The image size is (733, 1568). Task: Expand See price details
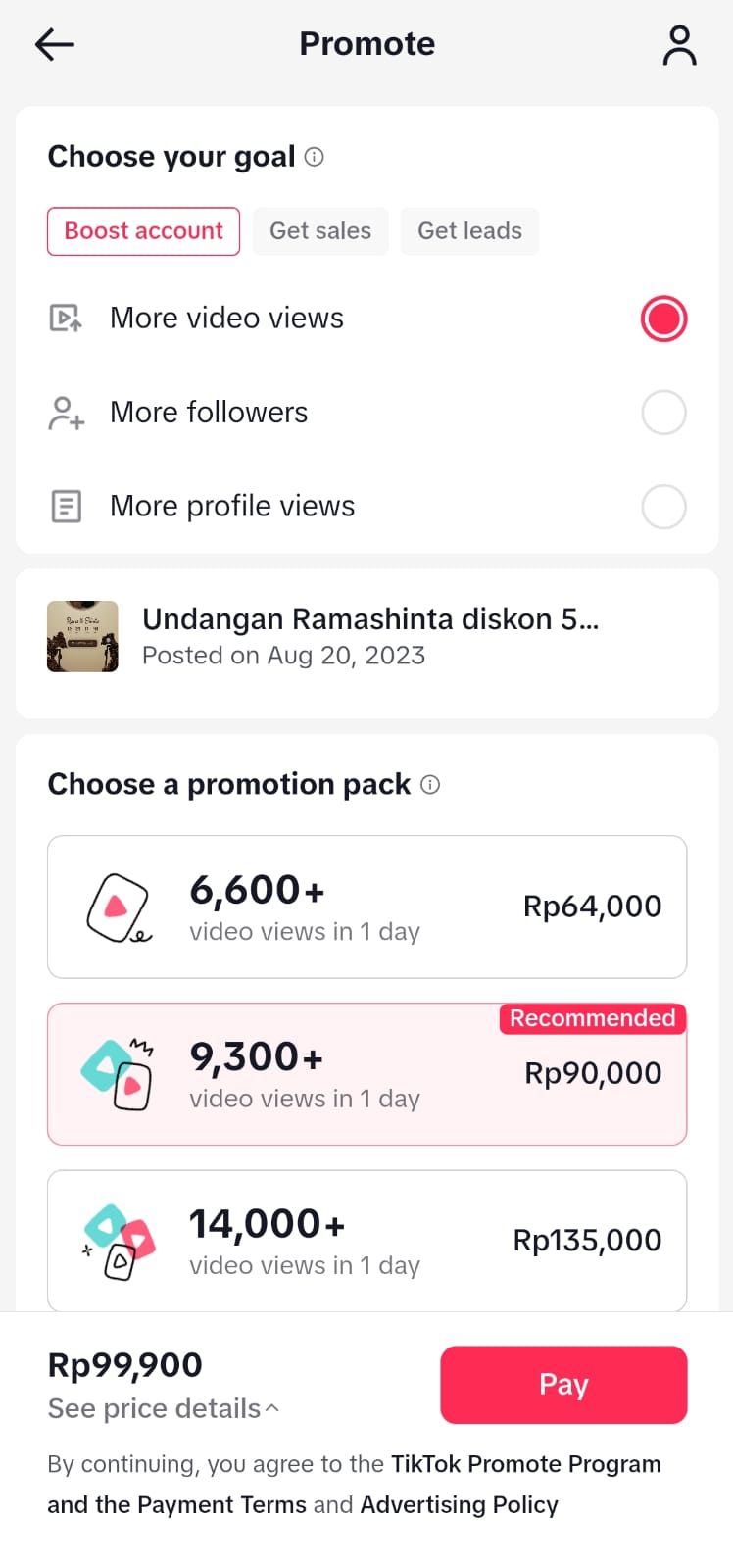[x=163, y=1408]
